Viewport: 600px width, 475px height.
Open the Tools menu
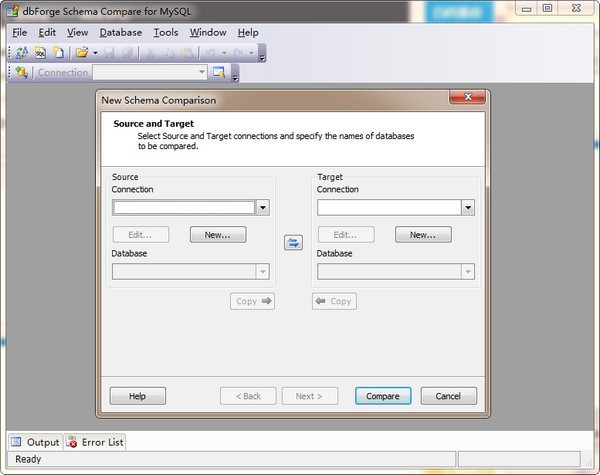tap(166, 33)
